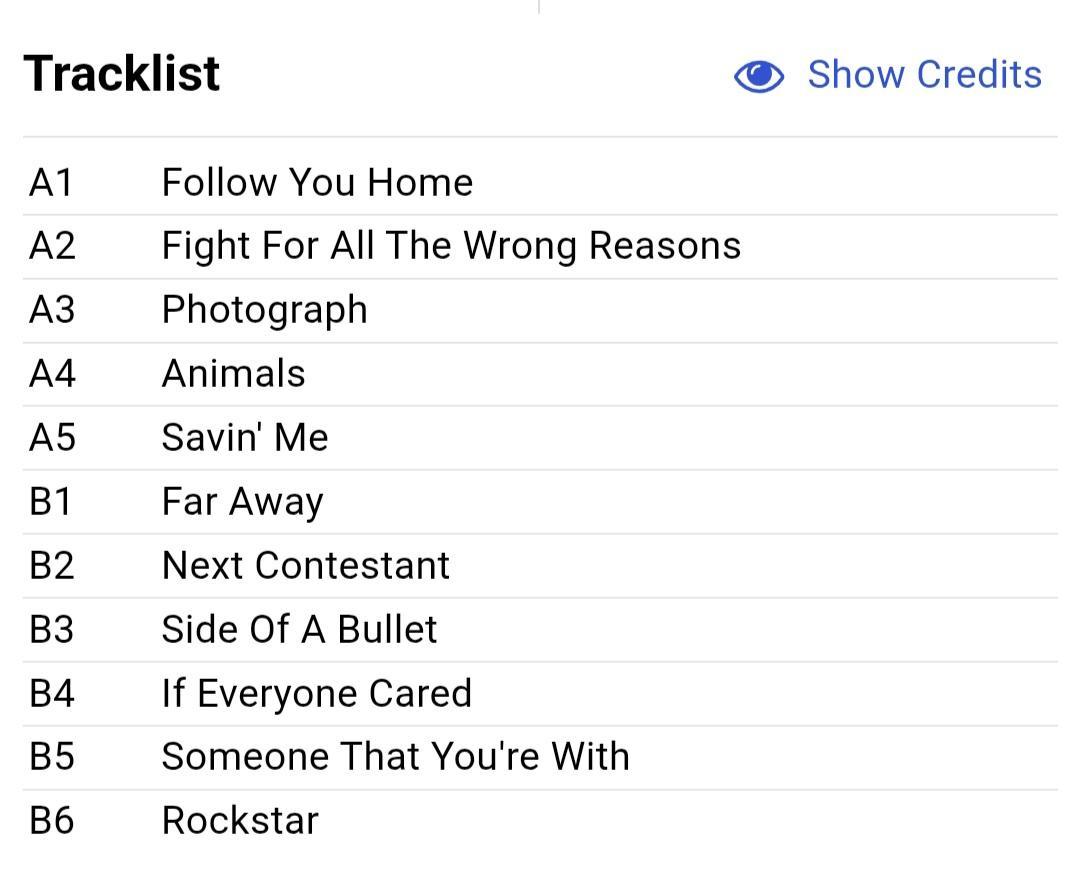Toggle Show Credits link text
The image size is (1080, 885).
(924, 74)
